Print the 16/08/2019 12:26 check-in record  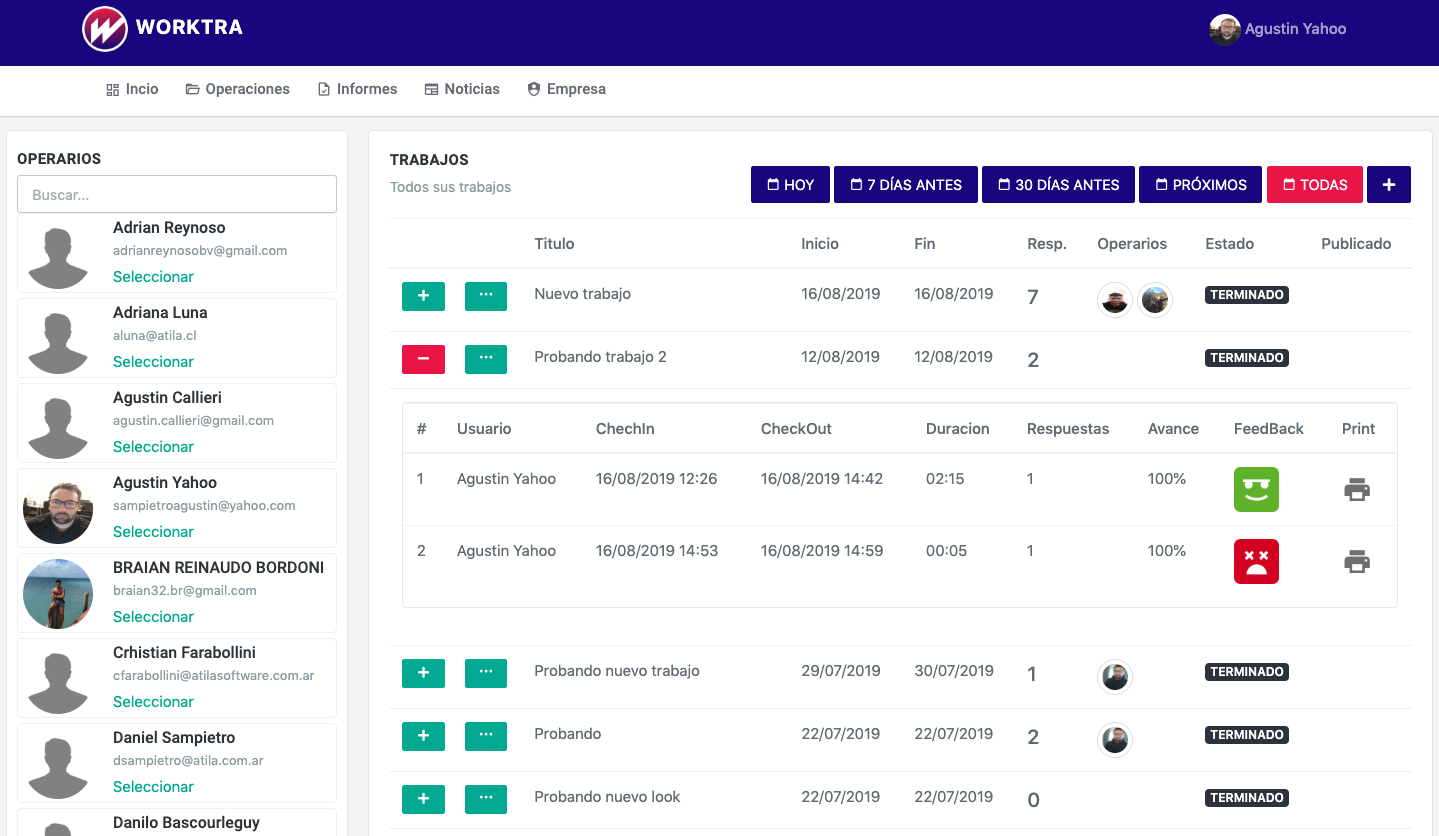(1357, 490)
